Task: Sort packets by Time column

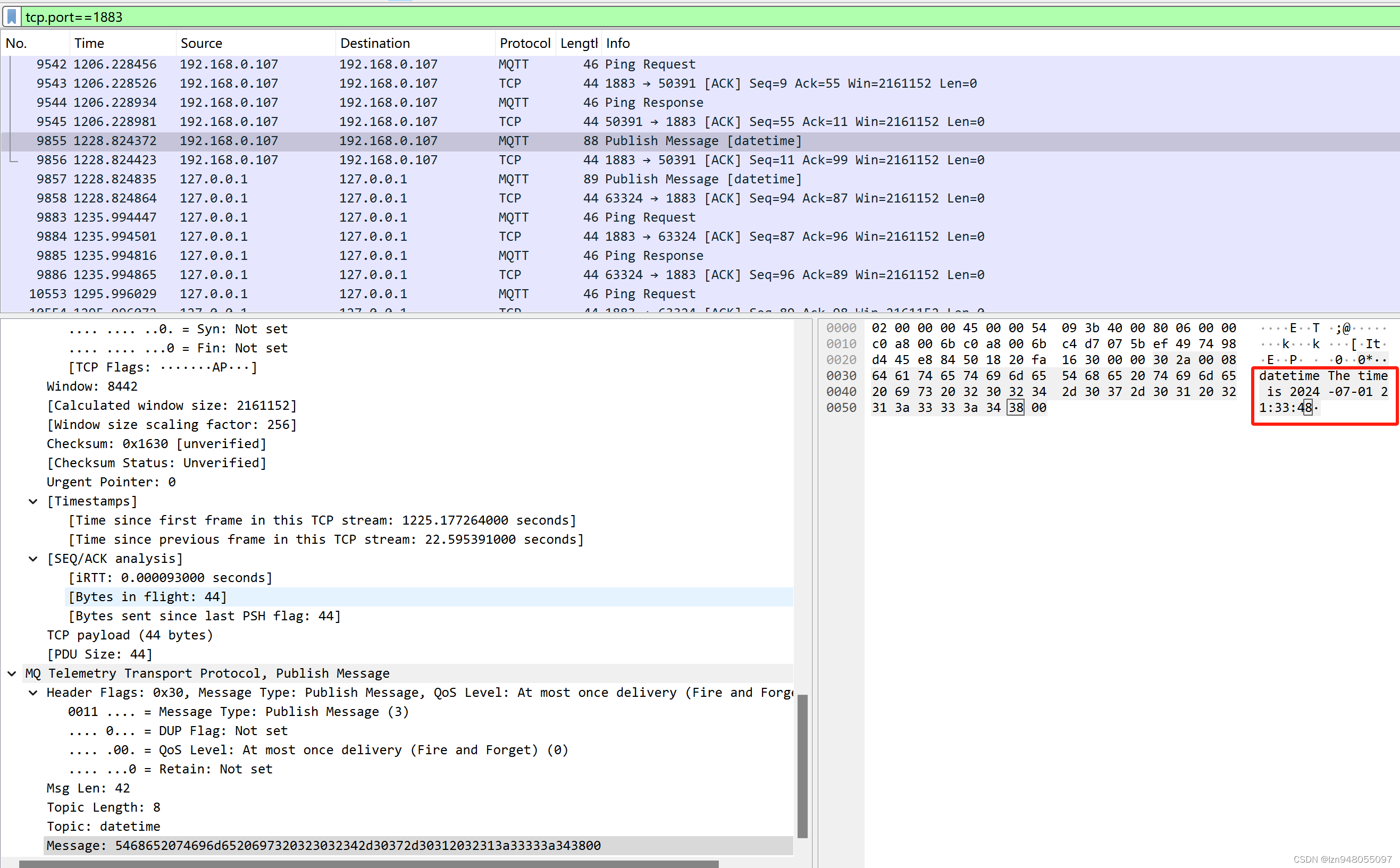Action: (x=89, y=43)
